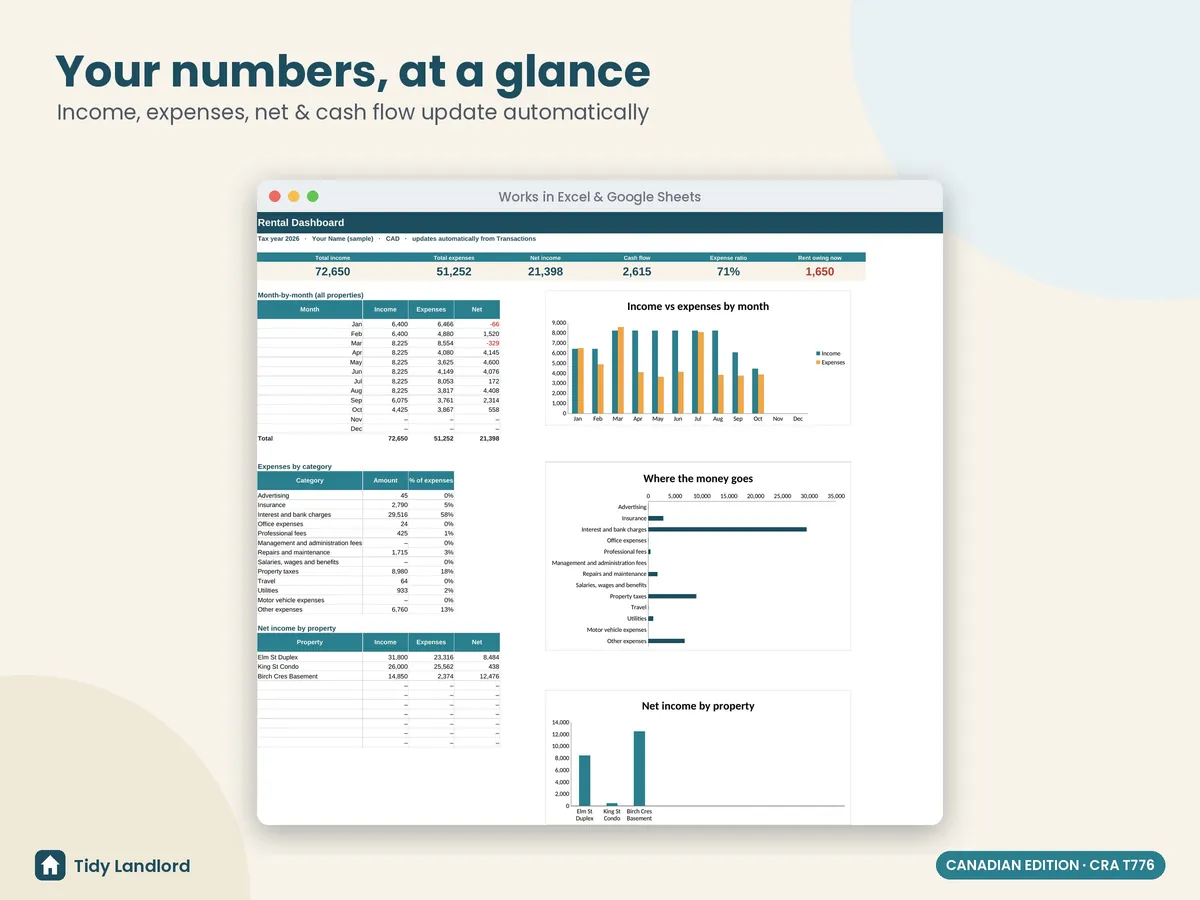Screen dimensions: 1200x900
Task: Select the Interest and bank charges table row
Action: click(356, 515)
